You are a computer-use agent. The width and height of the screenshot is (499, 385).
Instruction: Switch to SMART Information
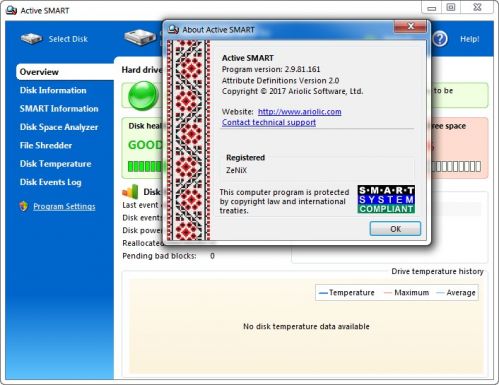click(59, 109)
